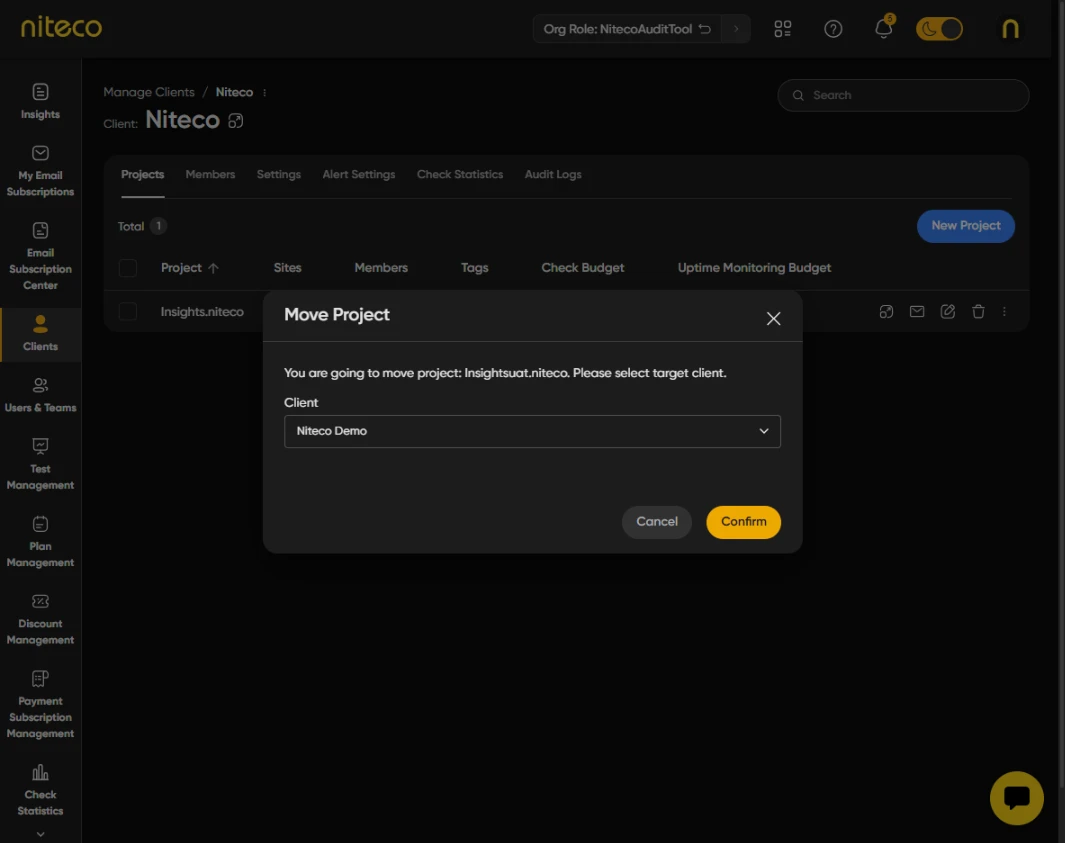This screenshot has width=1065, height=843.
Task: Click the Uptime Monitoring Budget column header
Action: (754, 268)
